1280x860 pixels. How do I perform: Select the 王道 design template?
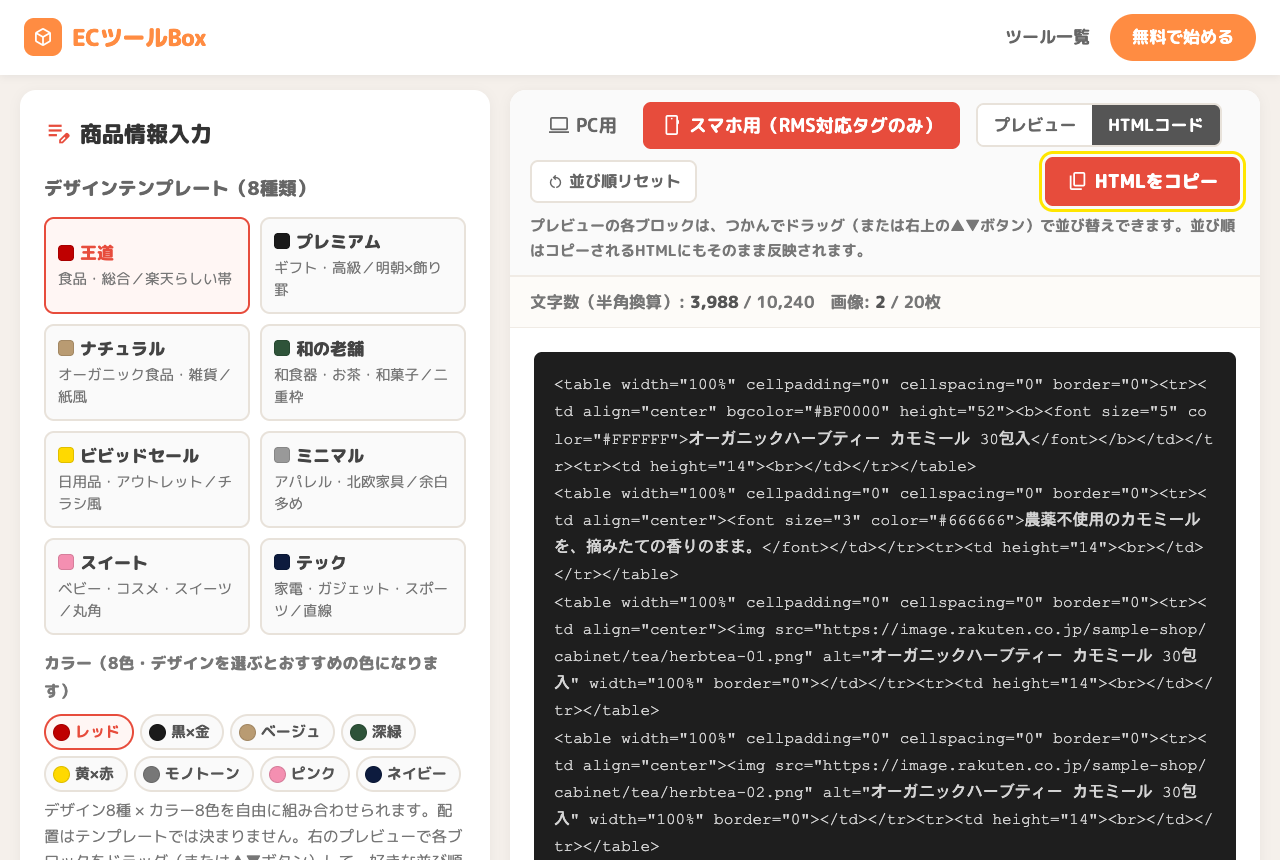coord(147,265)
